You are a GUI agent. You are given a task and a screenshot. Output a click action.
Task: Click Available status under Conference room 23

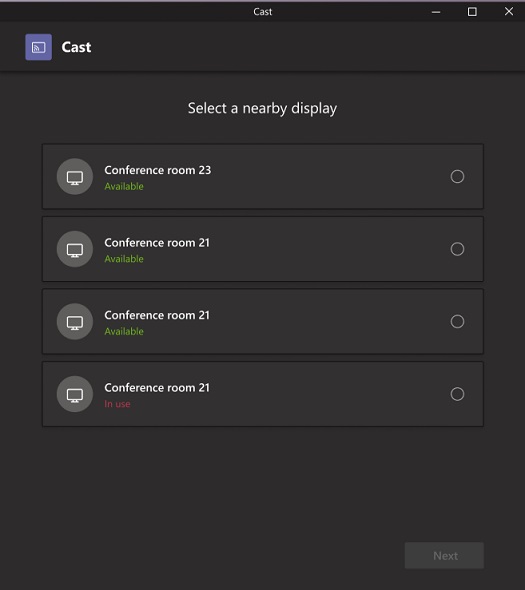(124, 186)
